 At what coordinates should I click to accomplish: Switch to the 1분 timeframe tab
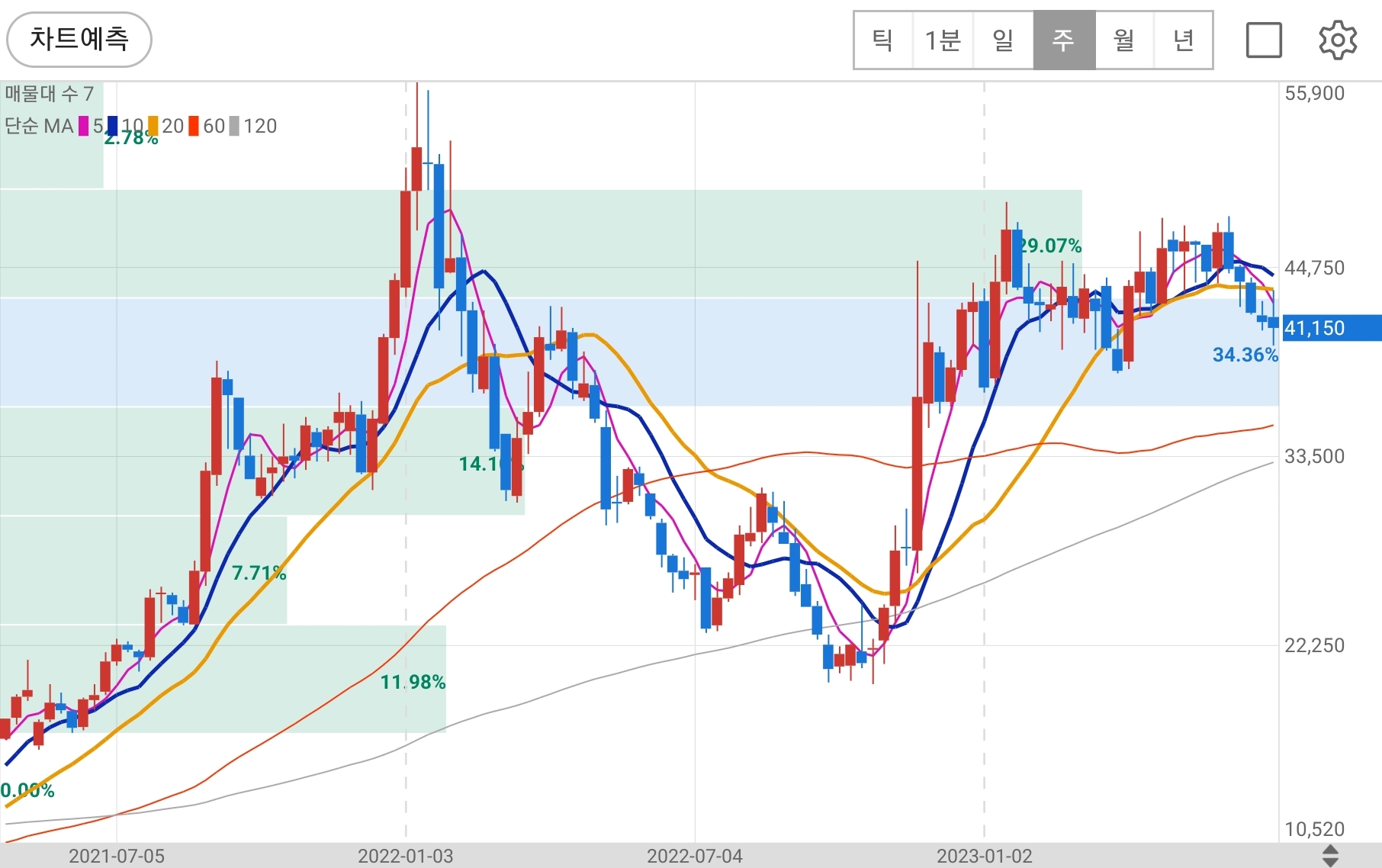(x=943, y=40)
